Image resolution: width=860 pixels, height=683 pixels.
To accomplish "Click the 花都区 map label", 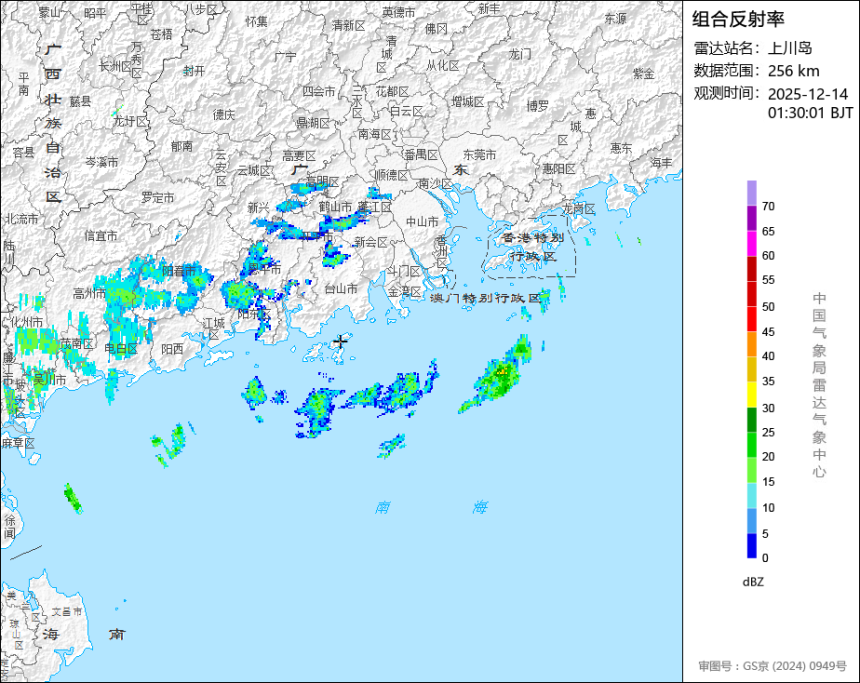I will click(x=392, y=92).
